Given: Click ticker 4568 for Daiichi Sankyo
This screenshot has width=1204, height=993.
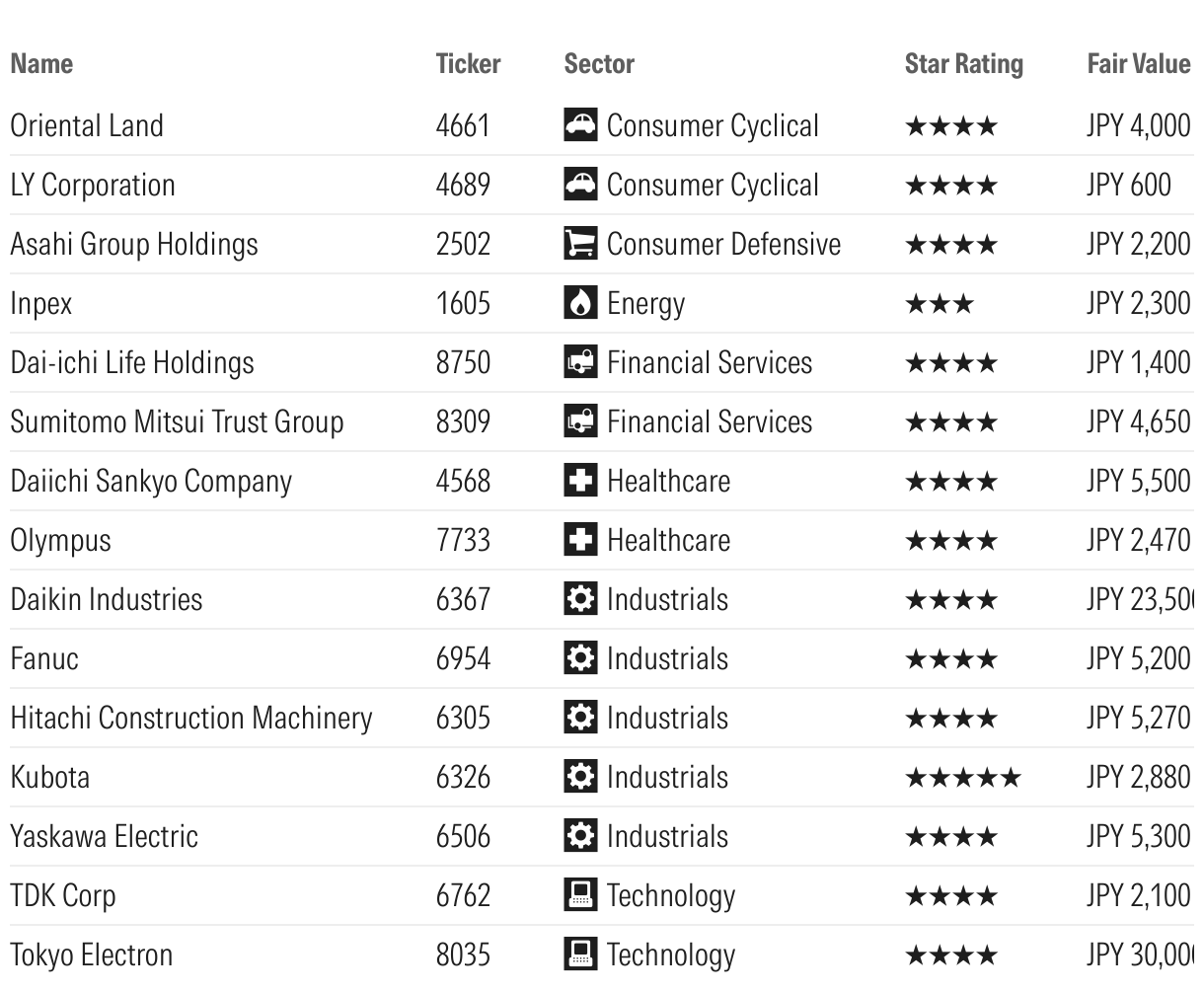Looking at the screenshot, I should [463, 481].
